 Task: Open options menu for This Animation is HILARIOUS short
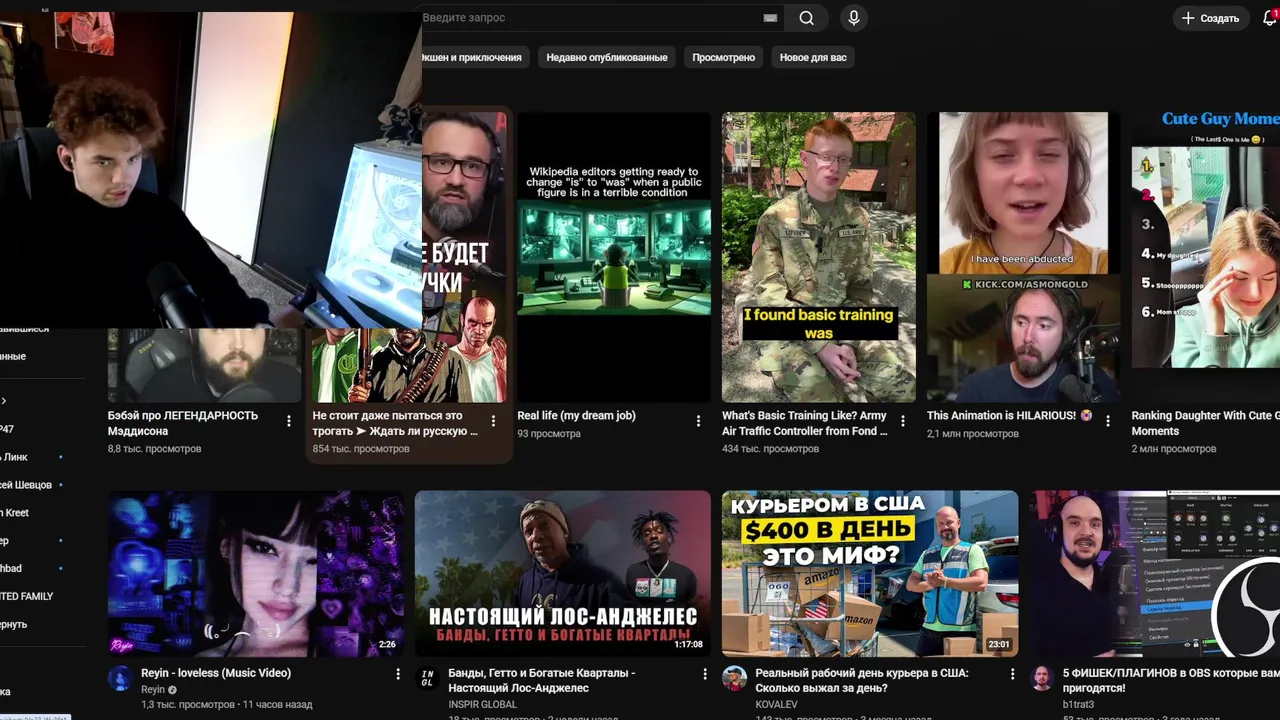coord(1108,421)
